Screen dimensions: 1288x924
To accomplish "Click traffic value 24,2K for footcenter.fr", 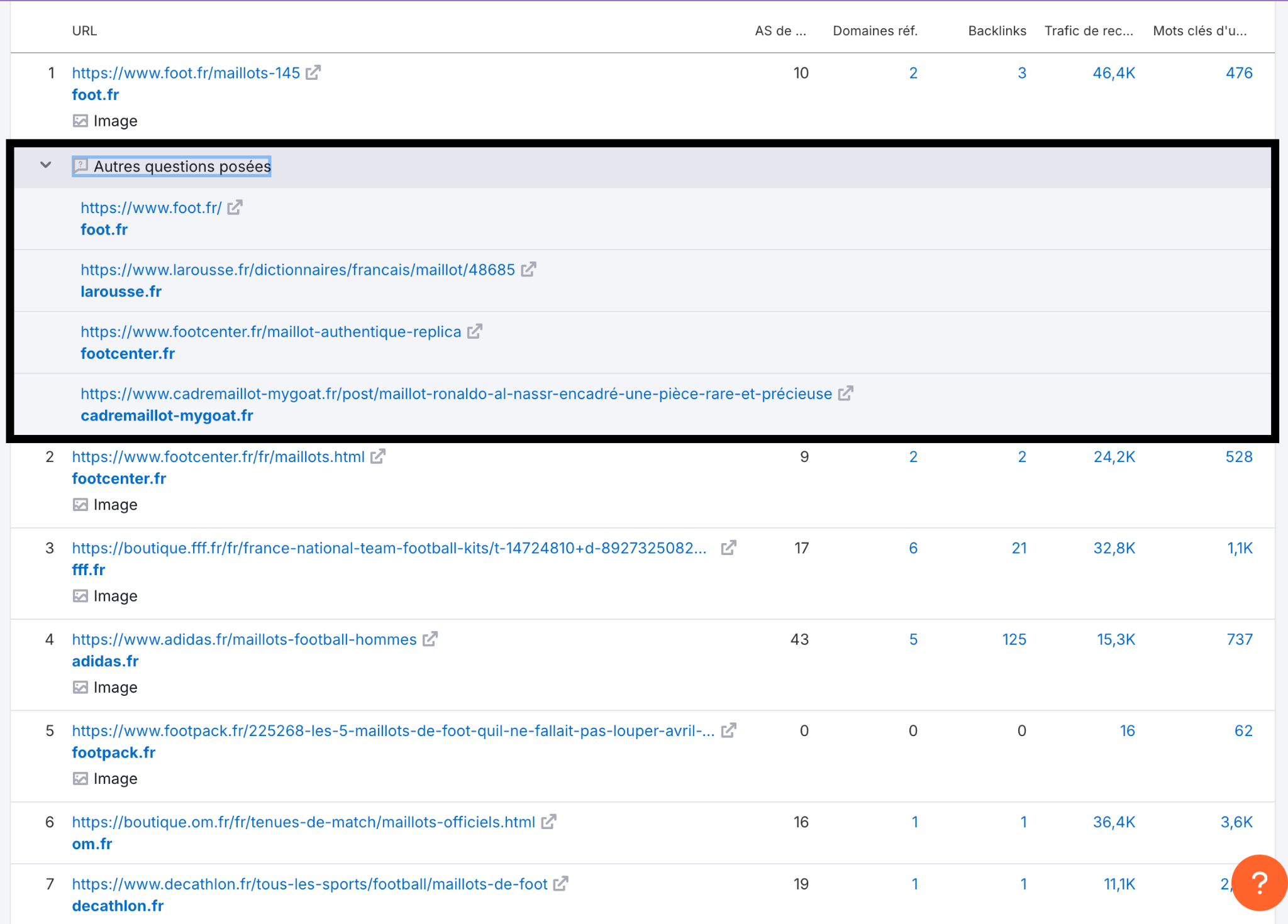I will pos(1114,457).
